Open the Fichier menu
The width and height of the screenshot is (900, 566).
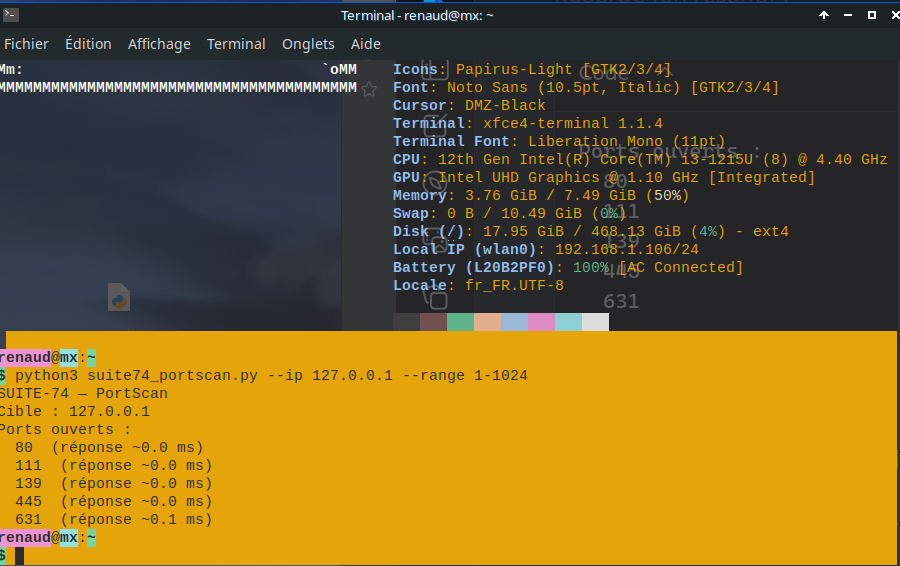point(26,44)
